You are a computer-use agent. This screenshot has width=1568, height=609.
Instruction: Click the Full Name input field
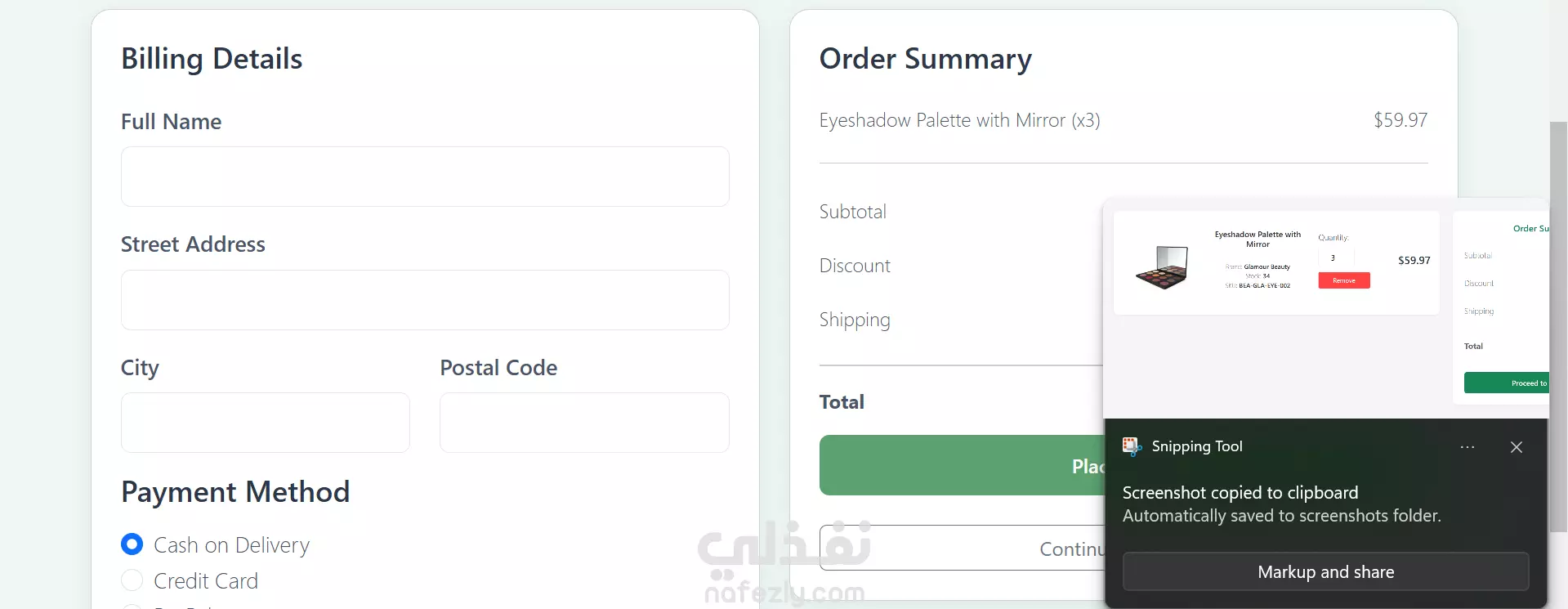[425, 177]
